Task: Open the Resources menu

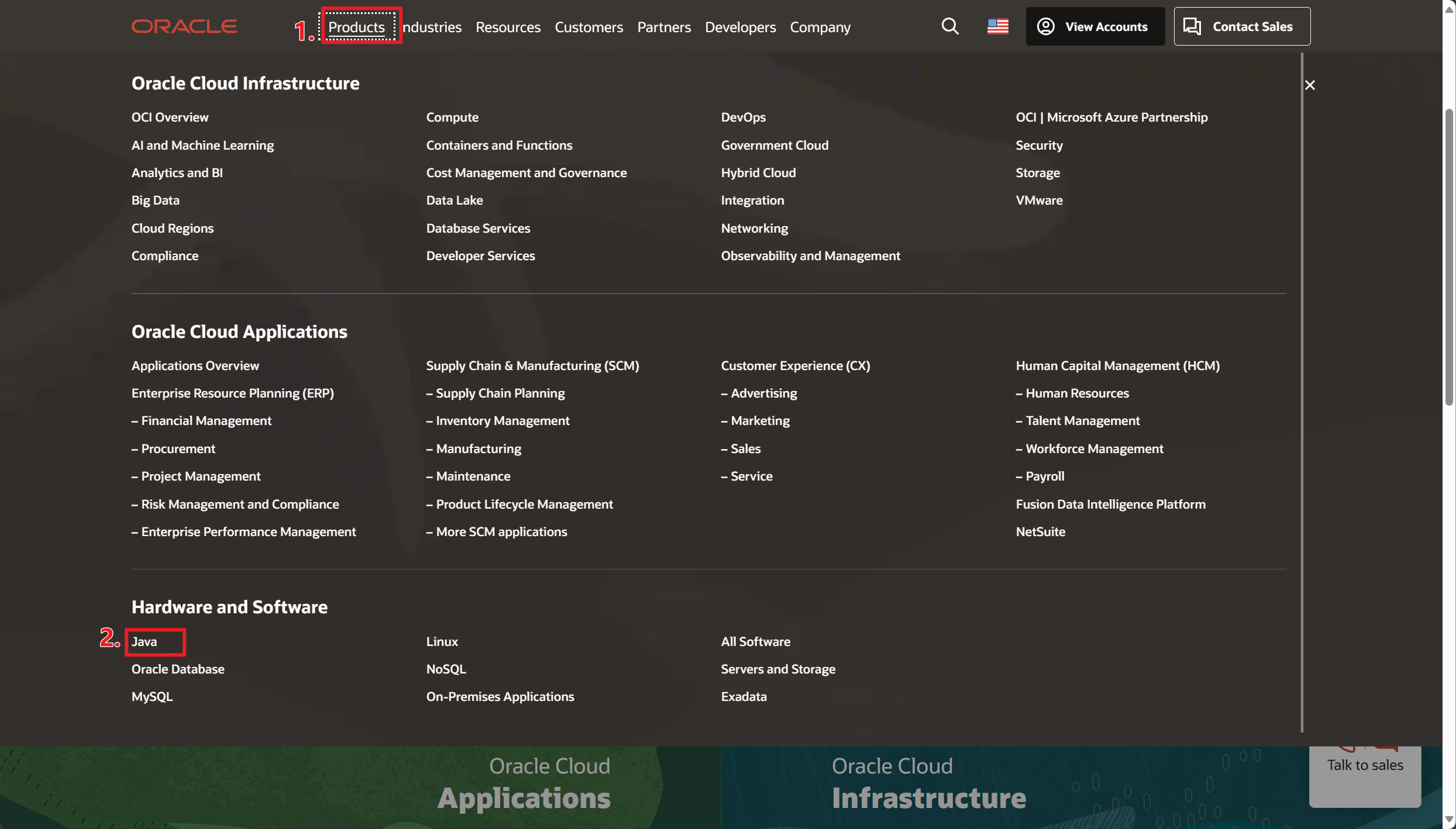Action: pyautogui.click(x=508, y=27)
